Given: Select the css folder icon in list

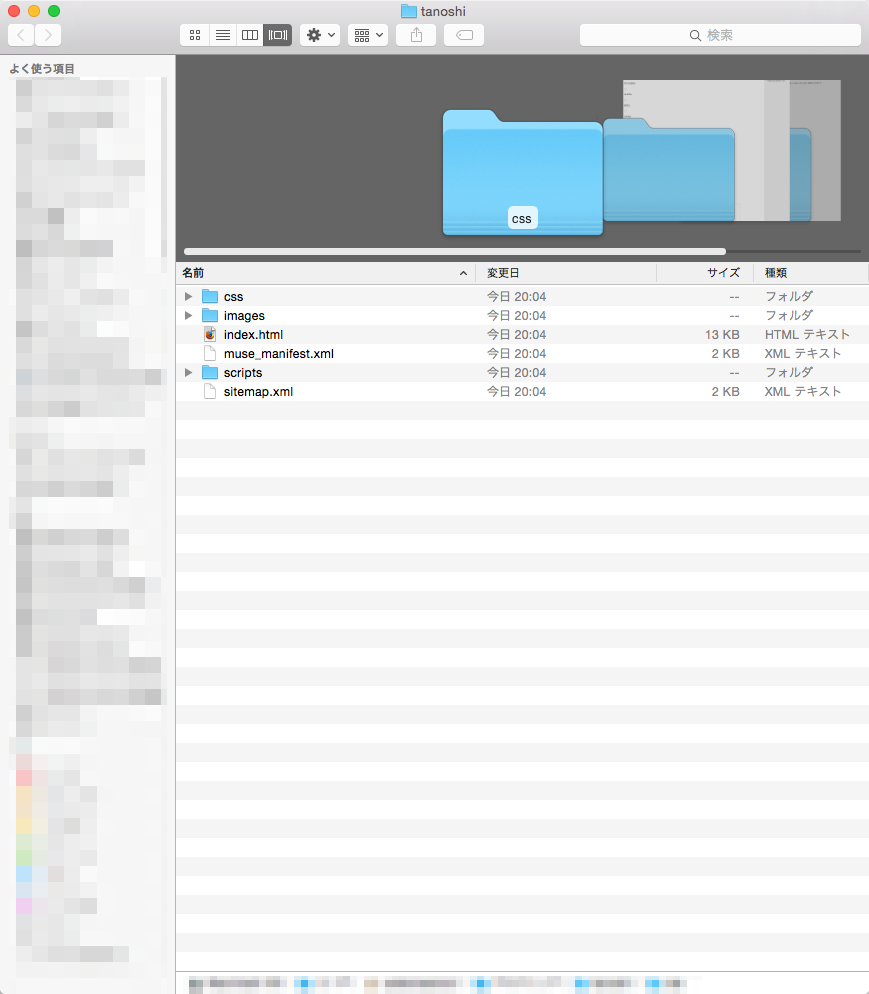Looking at the screenshot, I should [210, 297].
